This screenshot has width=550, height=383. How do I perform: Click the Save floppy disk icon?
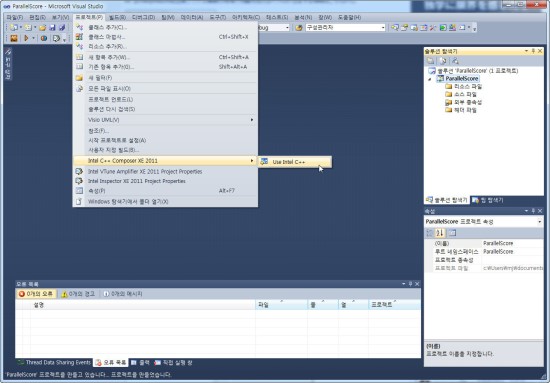click(52, 27)
